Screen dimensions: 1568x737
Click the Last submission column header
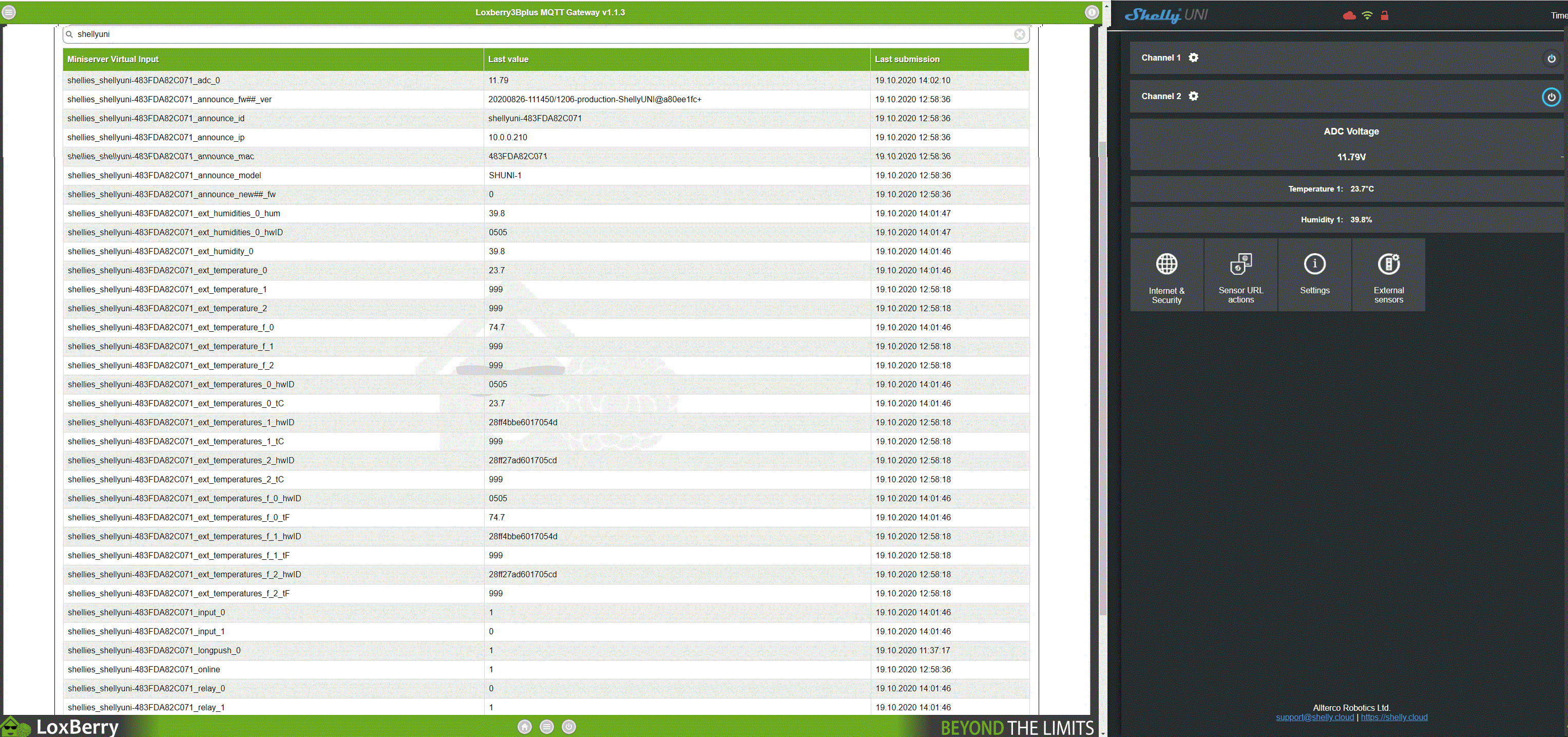click(907, 59)
